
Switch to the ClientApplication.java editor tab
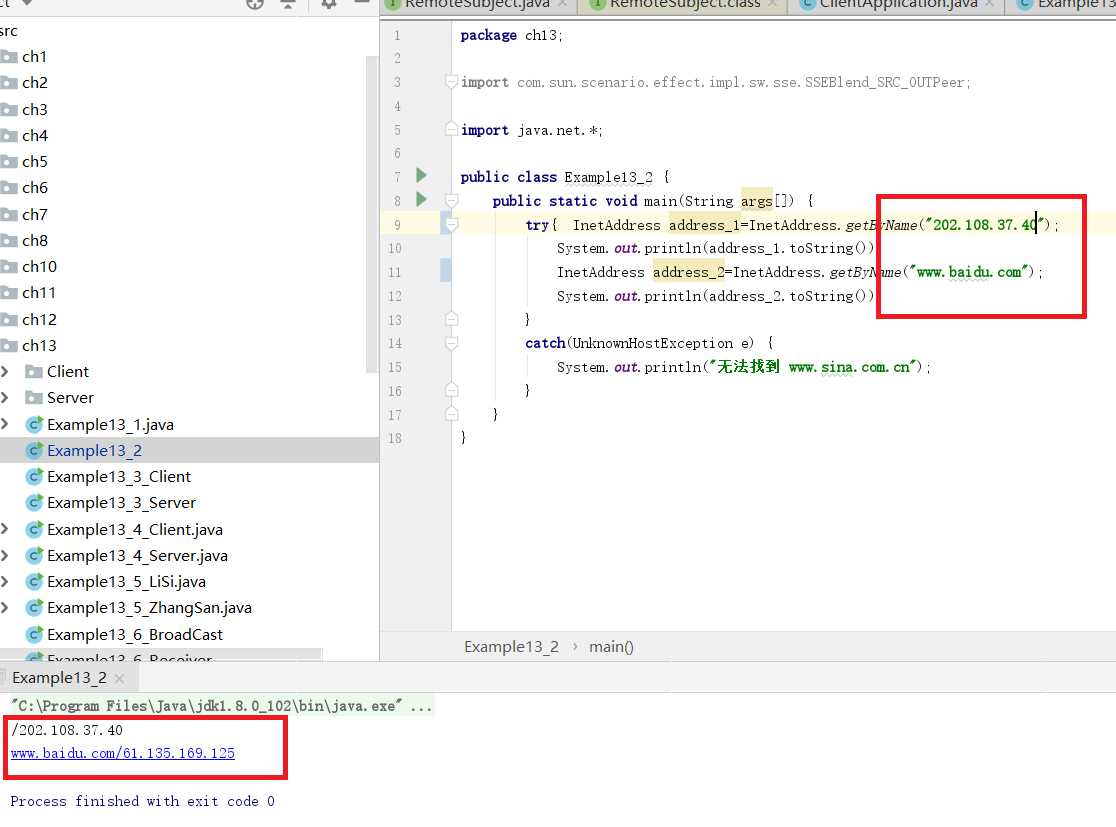[x=897, y=4]
